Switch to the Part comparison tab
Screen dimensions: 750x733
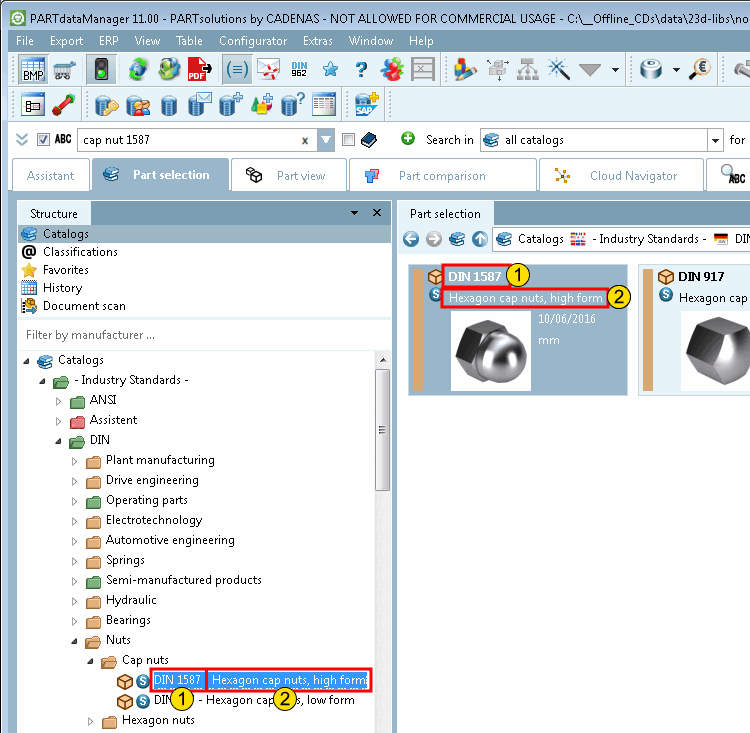click(442, 176)
